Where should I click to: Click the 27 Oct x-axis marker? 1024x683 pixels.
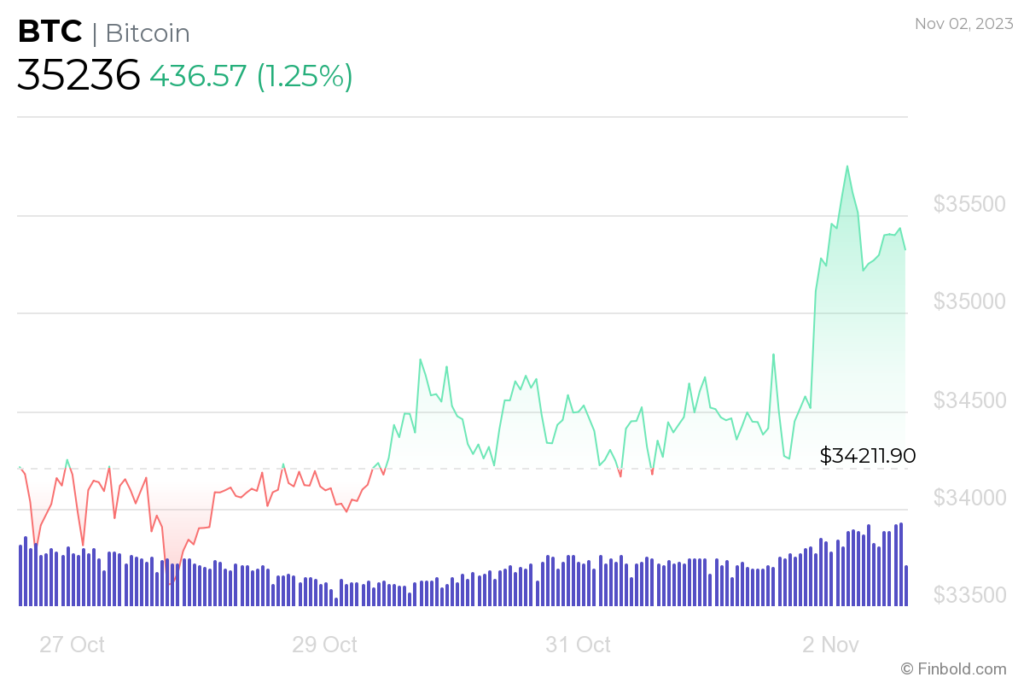click(x=72, y=644)
